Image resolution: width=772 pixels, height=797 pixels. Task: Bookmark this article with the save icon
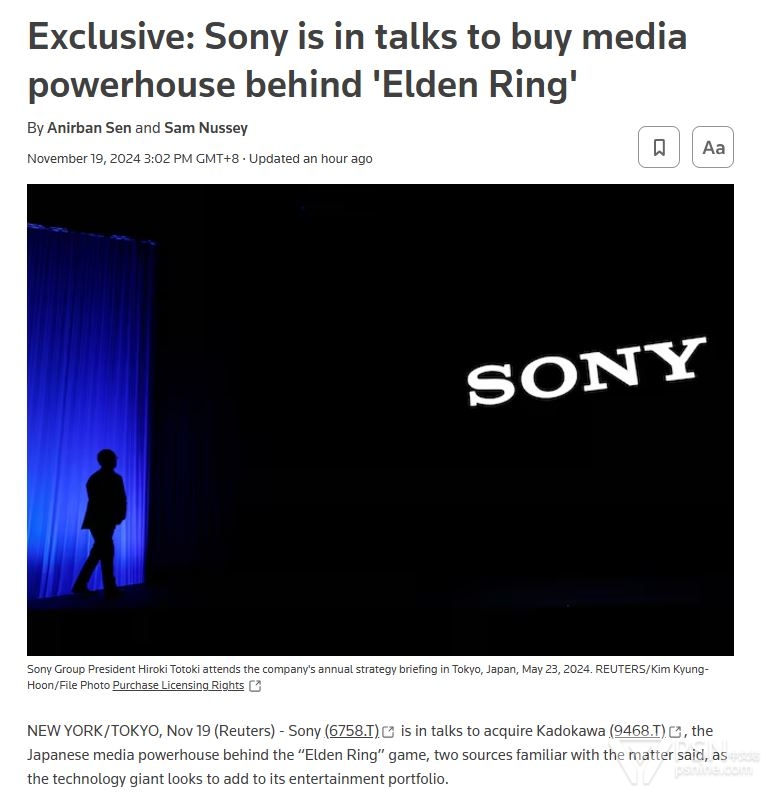pyautogui.click(x=658, y=147)
